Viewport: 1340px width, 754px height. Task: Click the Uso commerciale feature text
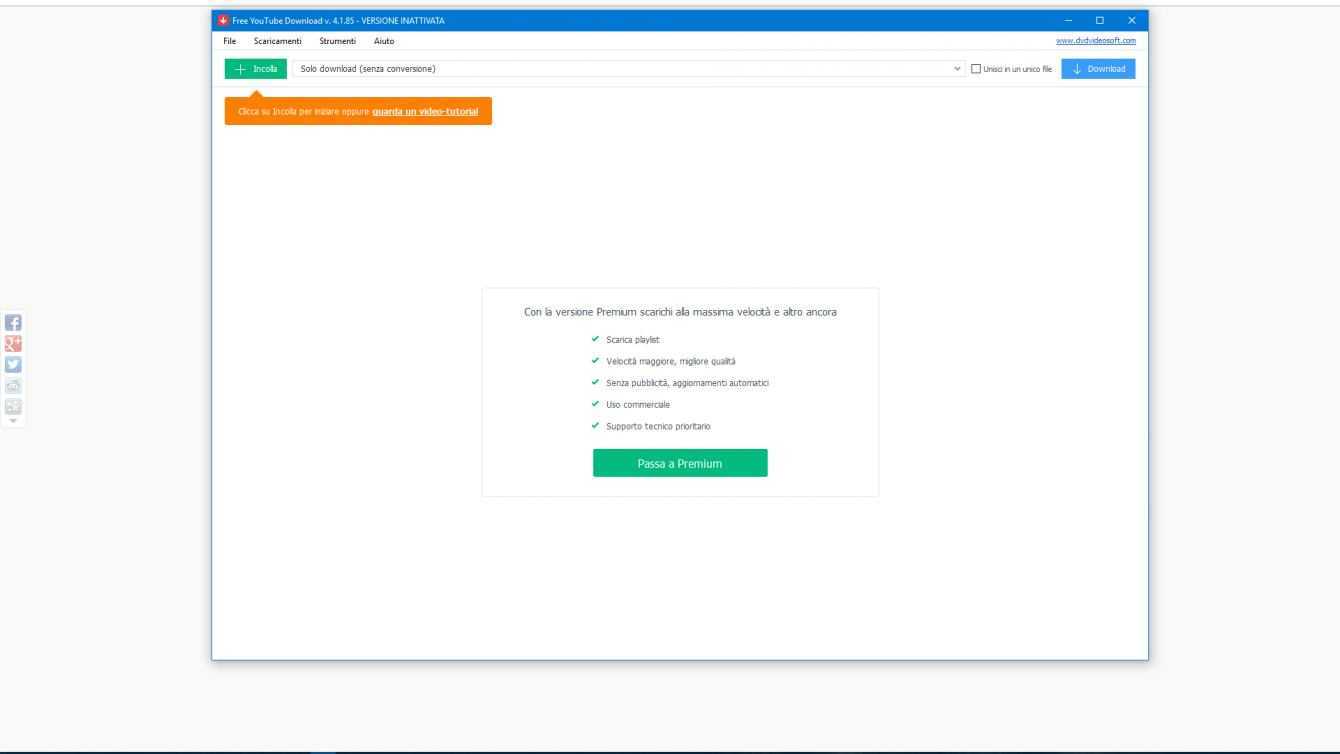[x=638, y=405]
